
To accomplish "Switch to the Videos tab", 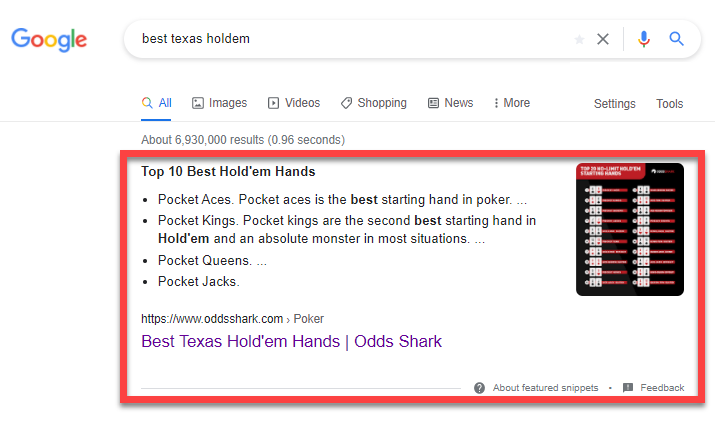I will click(x=294, y=103).
